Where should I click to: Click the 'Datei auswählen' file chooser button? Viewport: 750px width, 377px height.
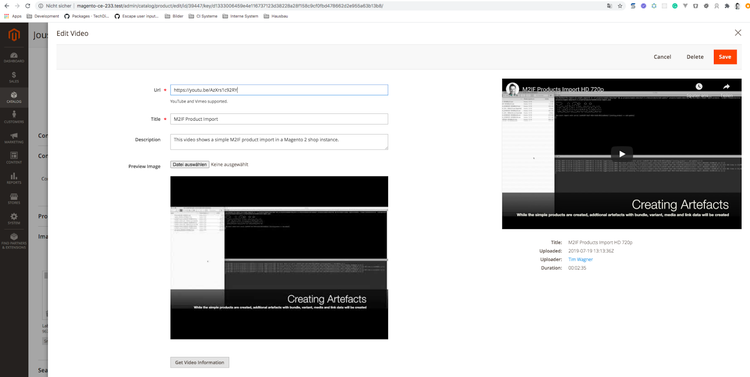[x=190, y=165]
